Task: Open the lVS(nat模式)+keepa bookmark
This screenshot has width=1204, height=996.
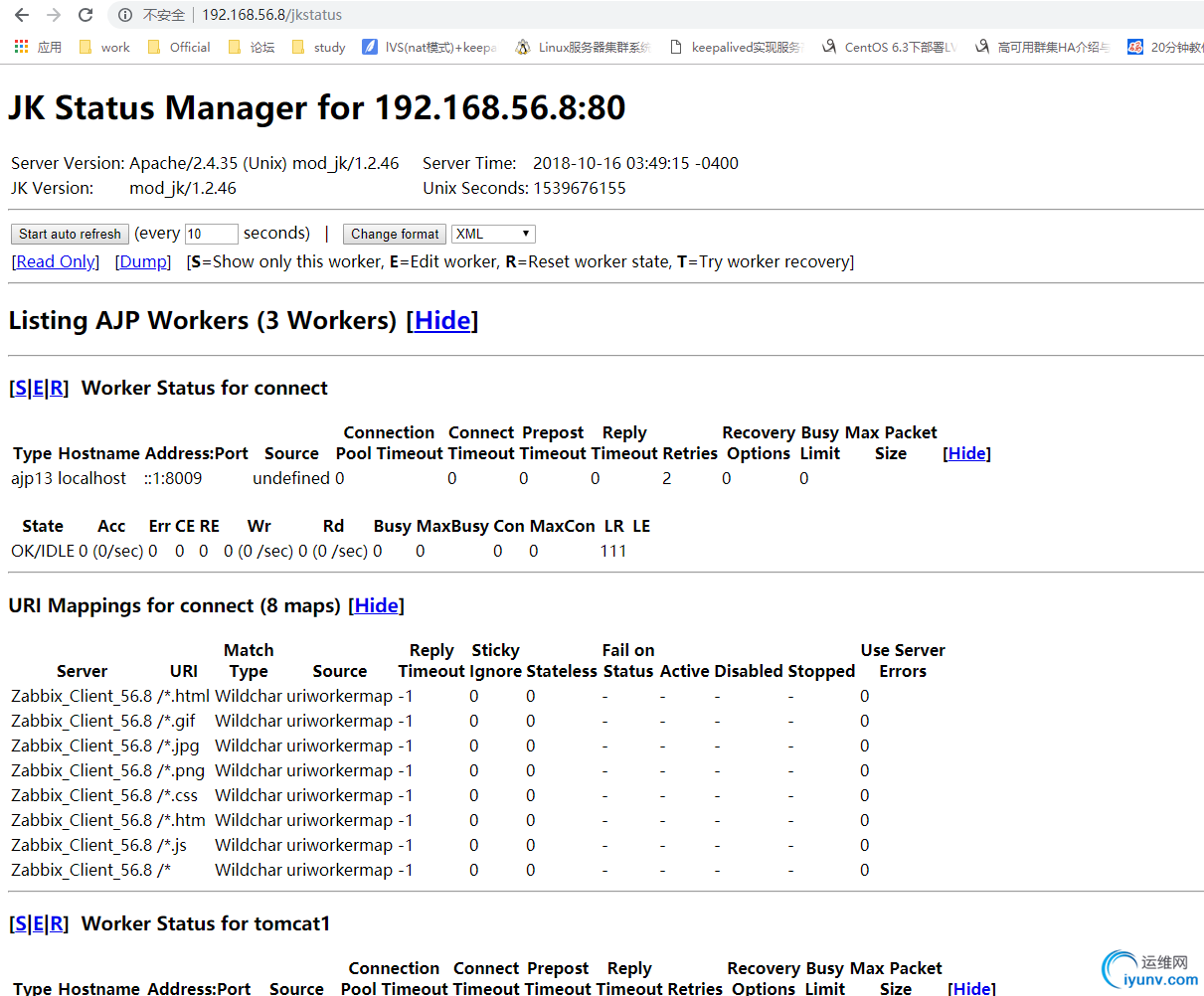Action: coord(430,47)
